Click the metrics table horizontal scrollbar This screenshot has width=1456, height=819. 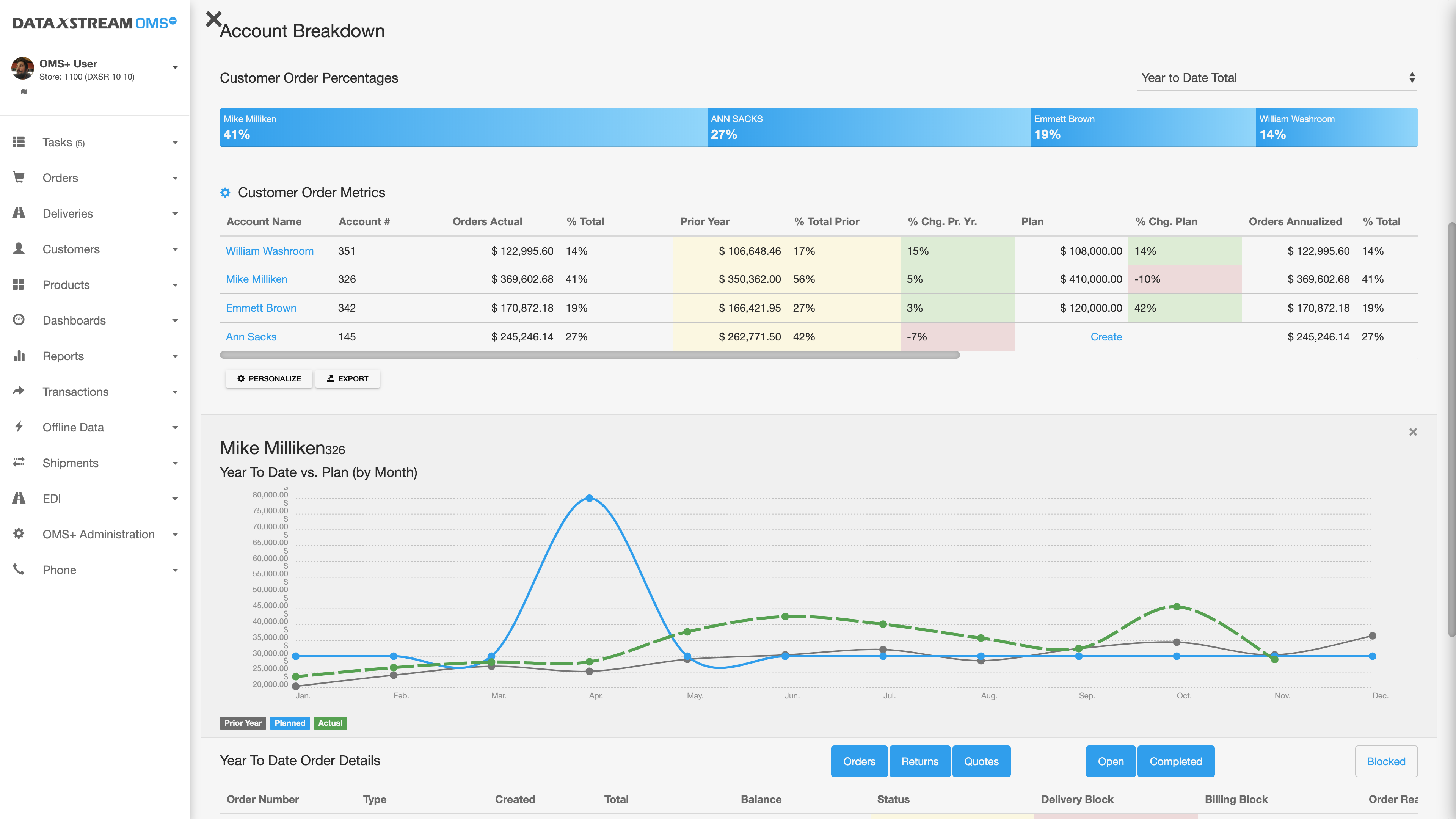[589, 355]
